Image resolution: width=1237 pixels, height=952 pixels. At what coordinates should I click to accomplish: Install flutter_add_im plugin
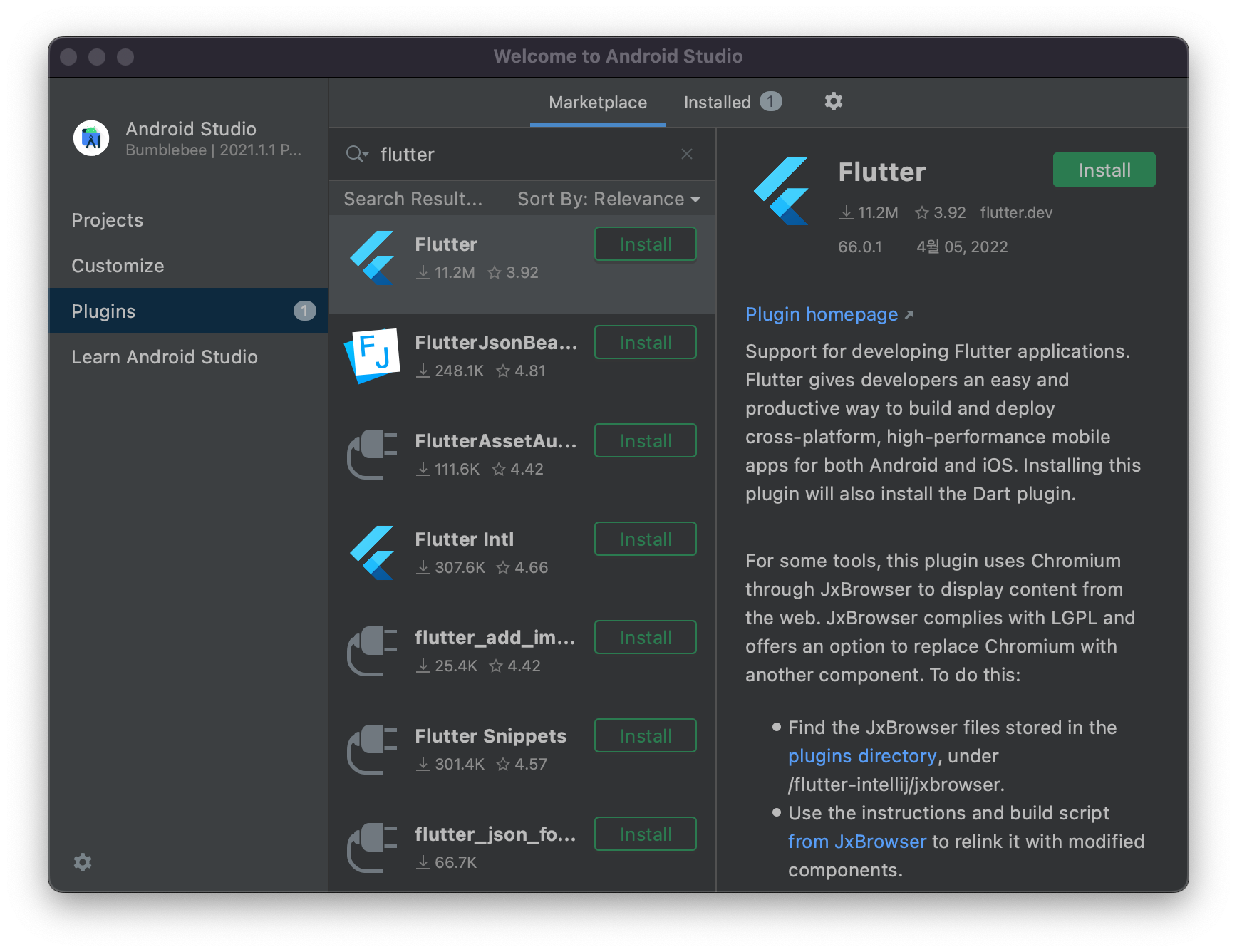pyautogui.click(x=646, y=638)
